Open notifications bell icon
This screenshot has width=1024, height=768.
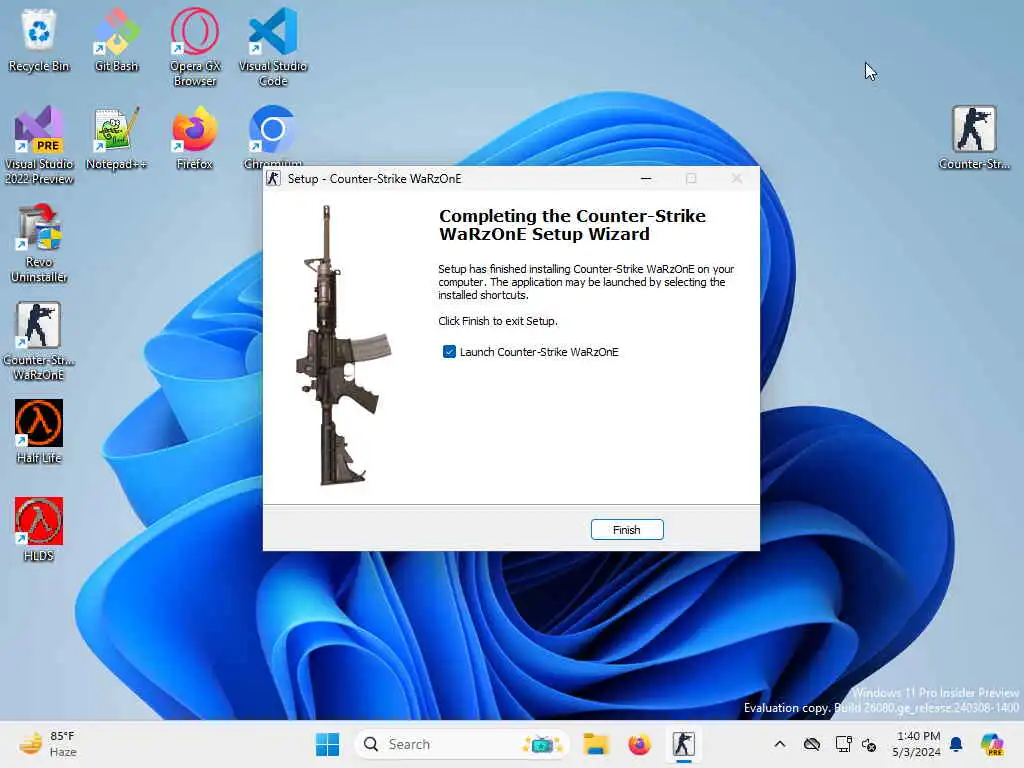(x=956, y=744)
